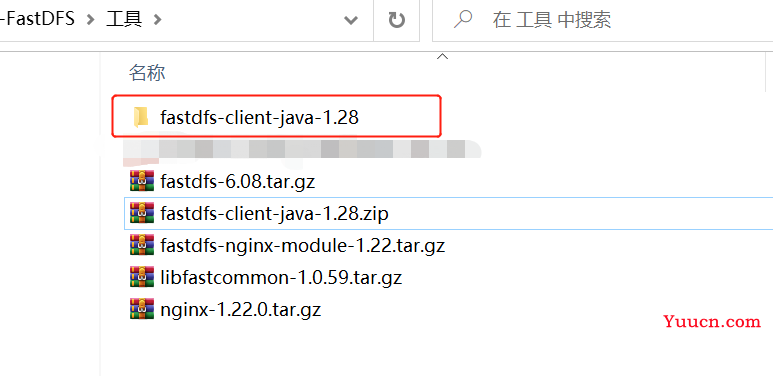Click the magnifier search icon
The height and width of the screenshot is (376, 773).
tap(462, 19)
